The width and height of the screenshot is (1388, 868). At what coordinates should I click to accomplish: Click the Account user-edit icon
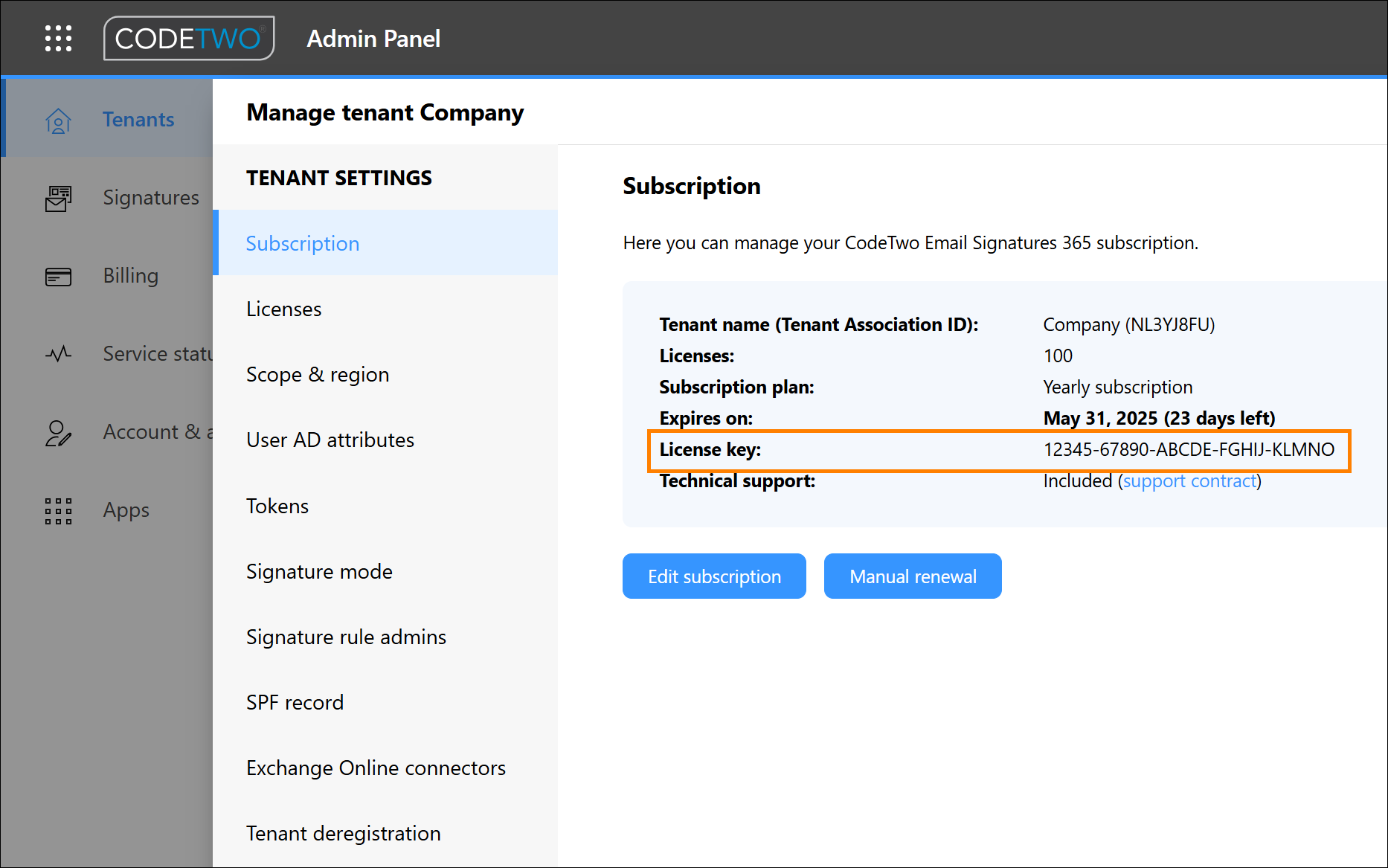coord(58,432)
